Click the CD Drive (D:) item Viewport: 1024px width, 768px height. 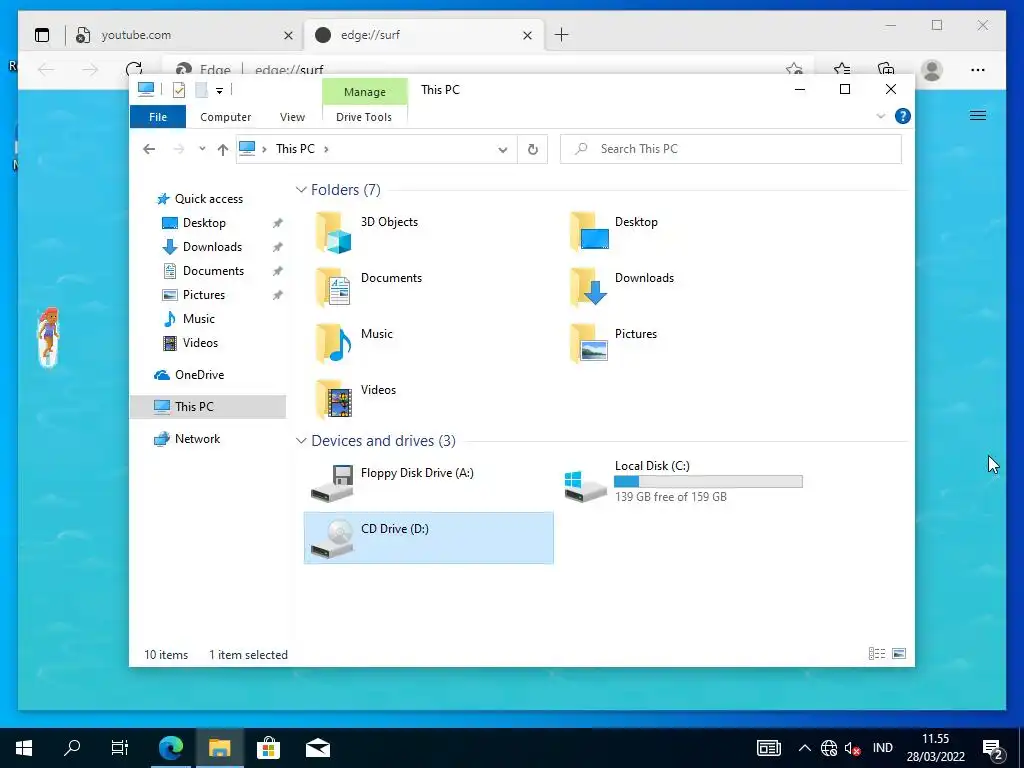point(428,537)
